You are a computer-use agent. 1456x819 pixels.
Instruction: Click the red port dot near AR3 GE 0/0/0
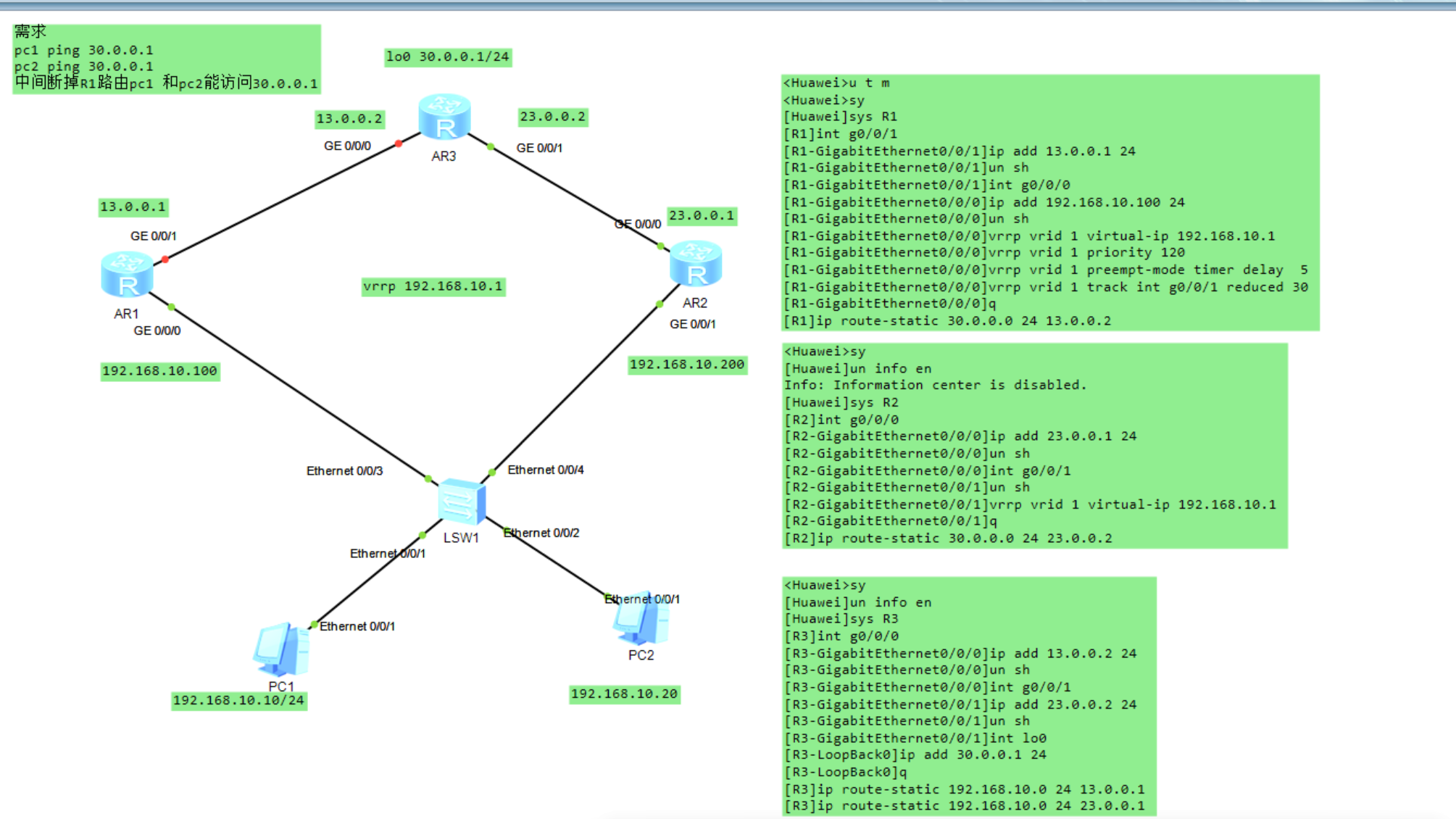tap(399, 144)
